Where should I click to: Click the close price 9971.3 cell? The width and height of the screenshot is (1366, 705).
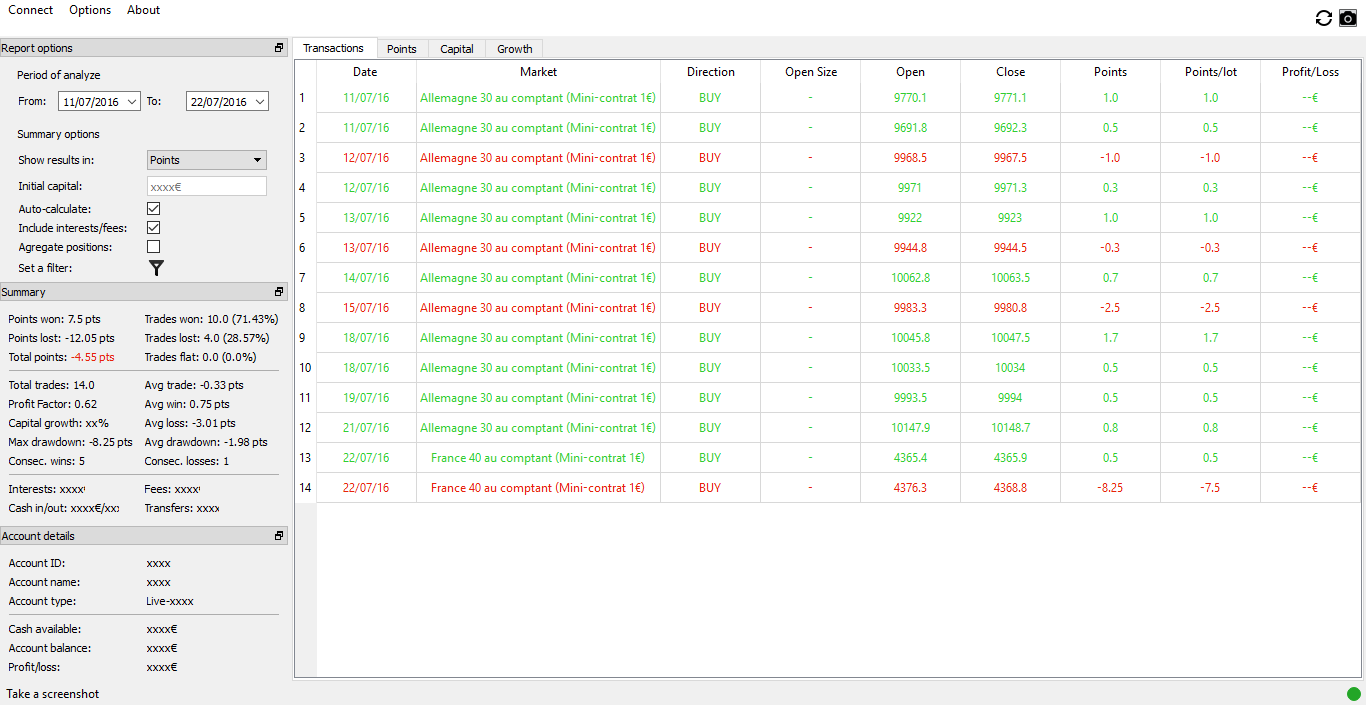click(1011, 188)
